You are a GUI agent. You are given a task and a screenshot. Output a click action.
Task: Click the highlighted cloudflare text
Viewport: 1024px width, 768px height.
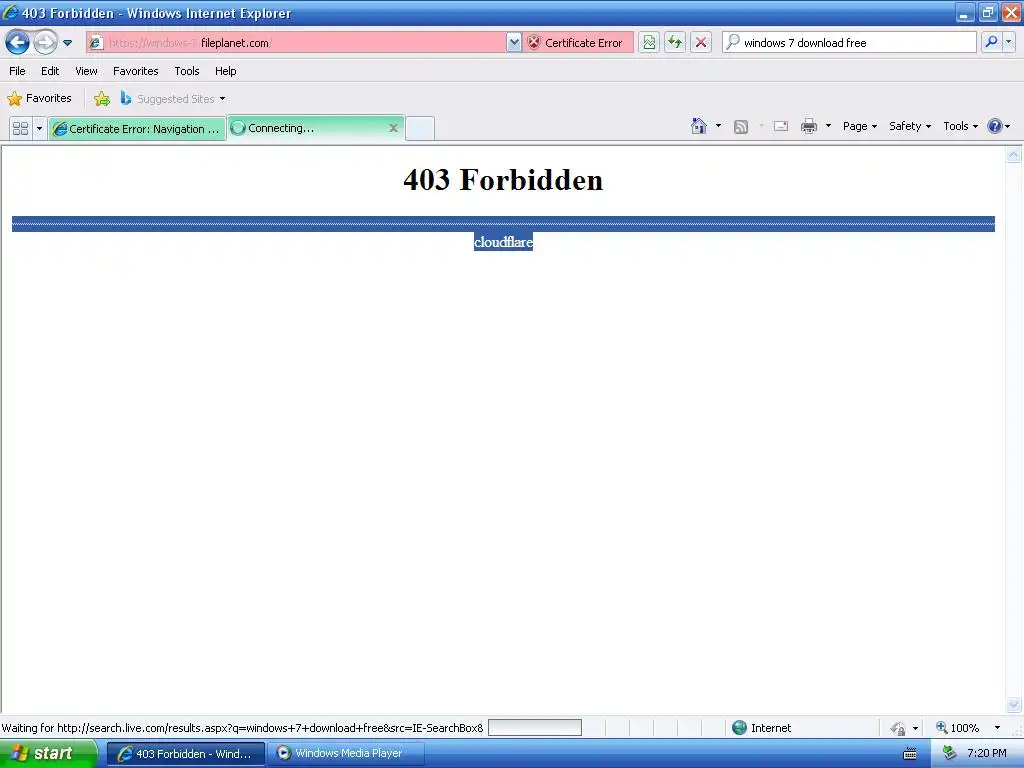504,242
